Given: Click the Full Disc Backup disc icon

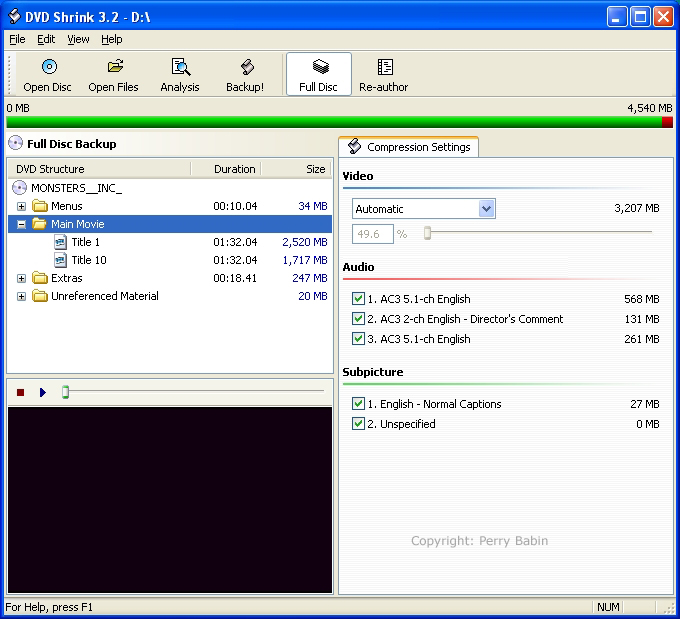Looking at the screenshot, I should [x=15, y=143].
